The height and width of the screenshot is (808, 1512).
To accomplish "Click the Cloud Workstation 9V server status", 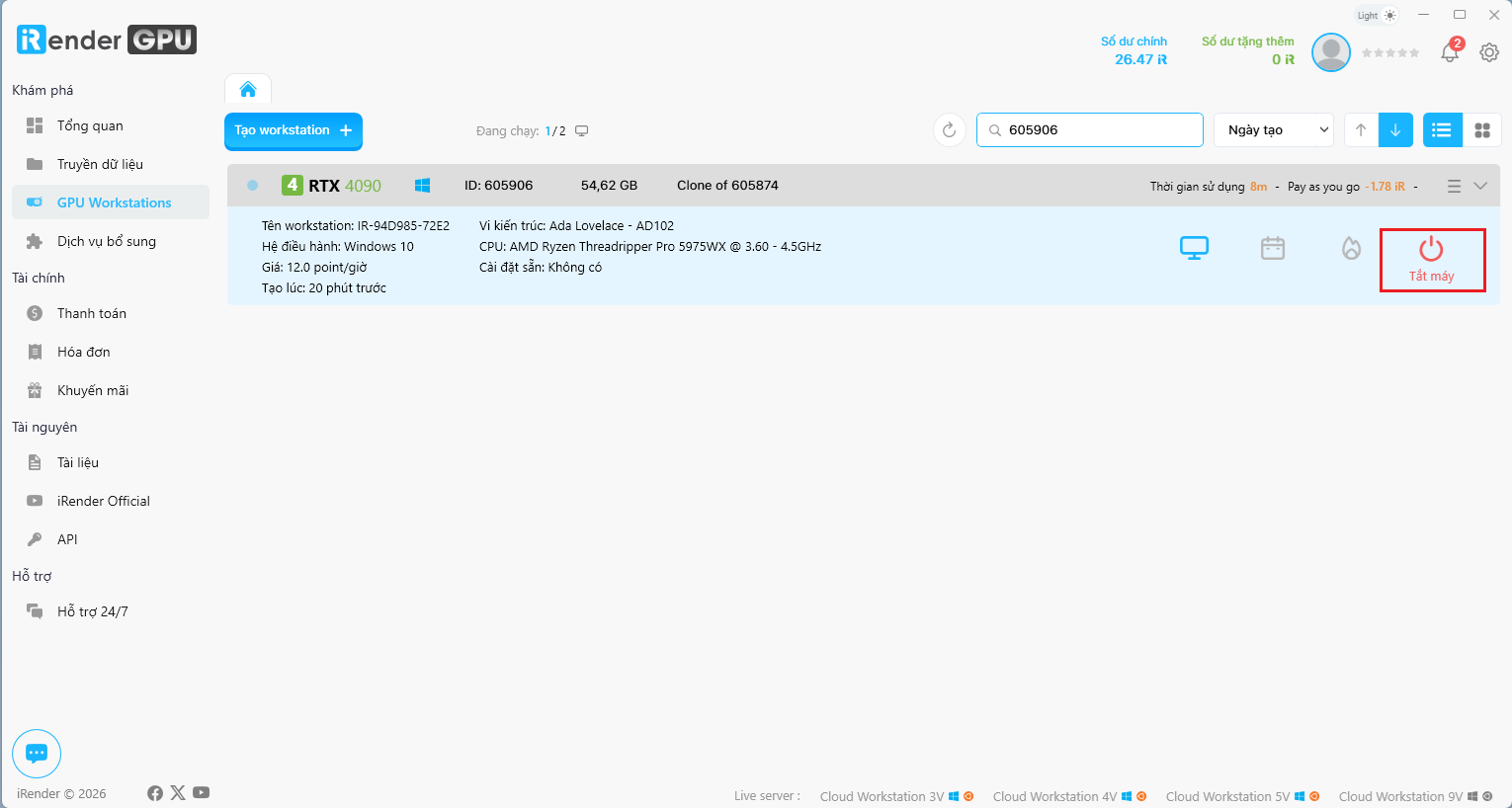I will (x=1415, y=796).
